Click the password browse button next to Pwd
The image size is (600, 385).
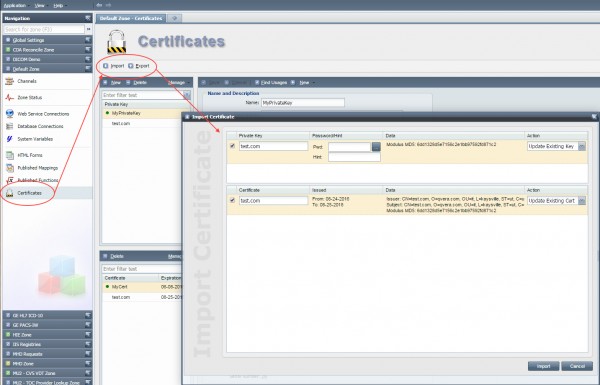pyautogui.click(x=376, y=147)
